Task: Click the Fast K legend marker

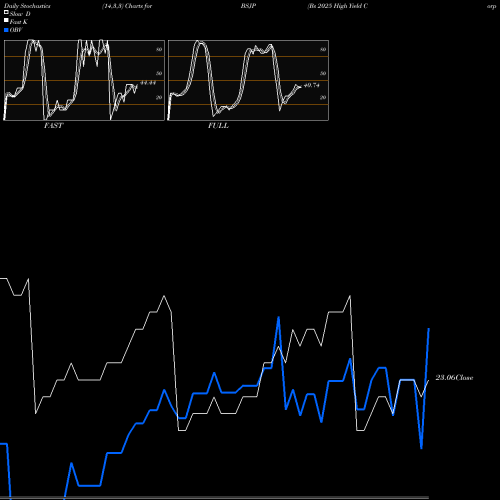Action: tap(6, 20)
